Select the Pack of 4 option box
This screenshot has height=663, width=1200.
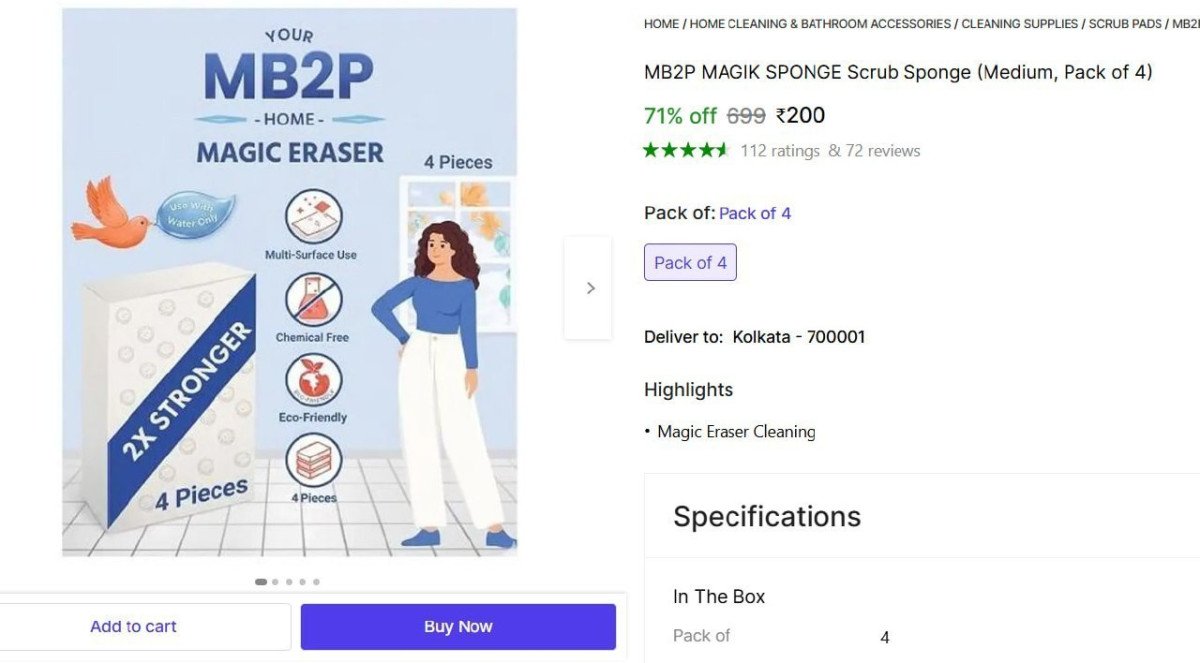[x=690, y=263]
